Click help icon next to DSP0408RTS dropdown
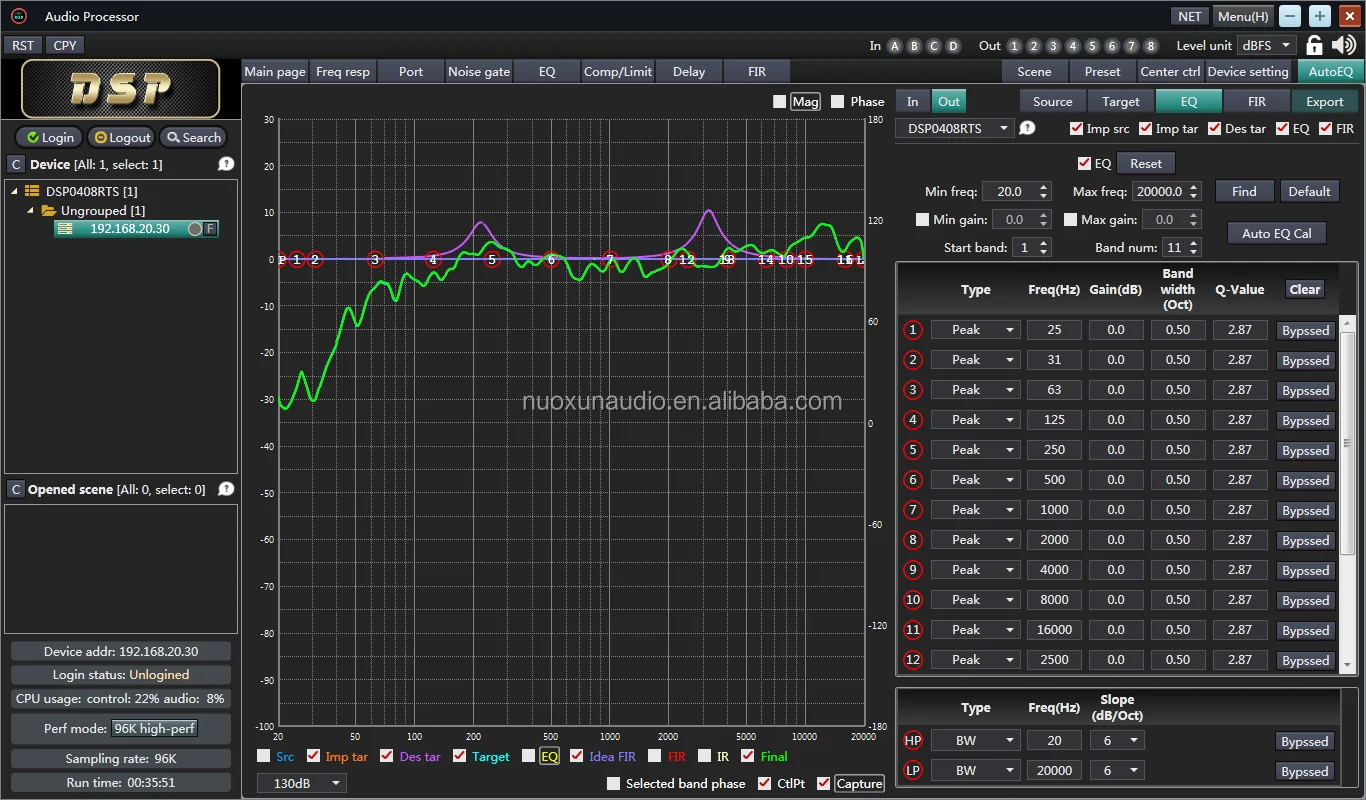The height and width of the screenshot is (800, 1366). (x=1027, y=128)
